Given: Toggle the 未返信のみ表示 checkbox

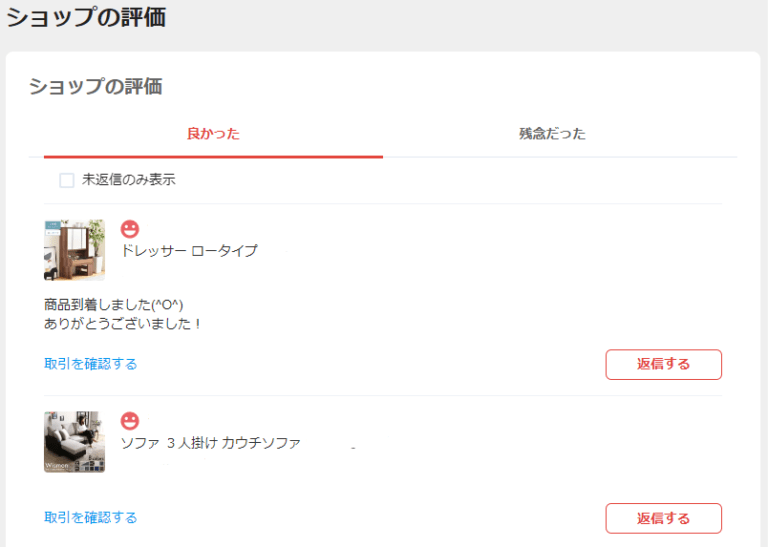Looking at the screenshot, I should [x=67, y=180].
